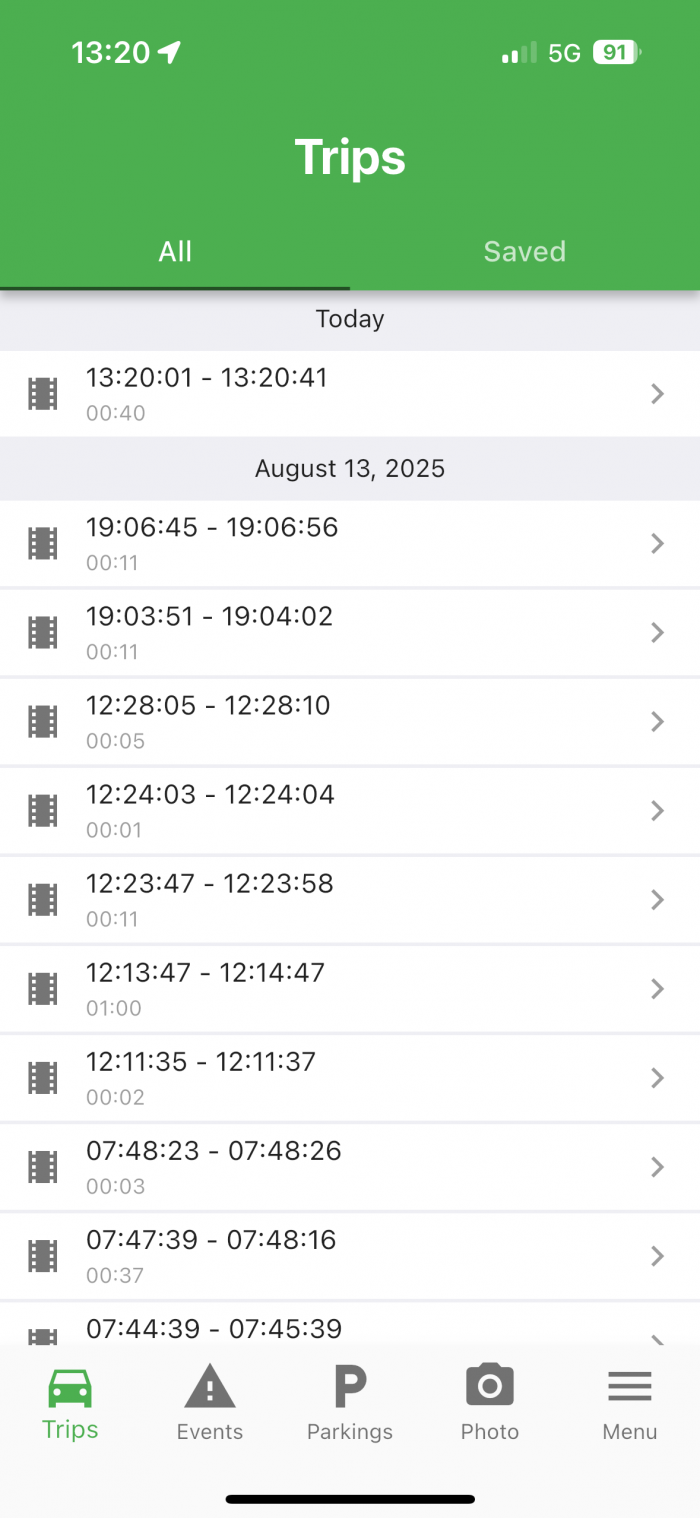The height and width of the screenshot is (1518, 700).
Task: Tap the status bar battery indicator
Action: [x=616, y=53]
